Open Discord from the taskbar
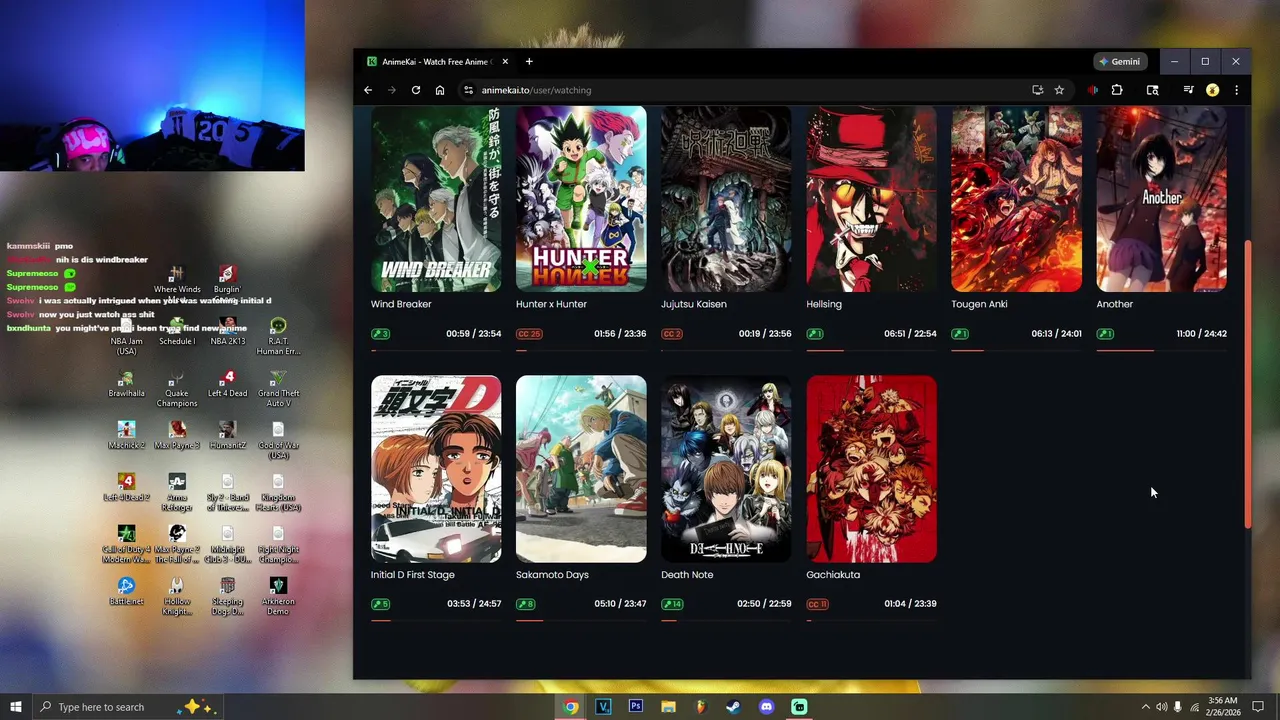Screen dimensions: 1280x720 (766, 707)
